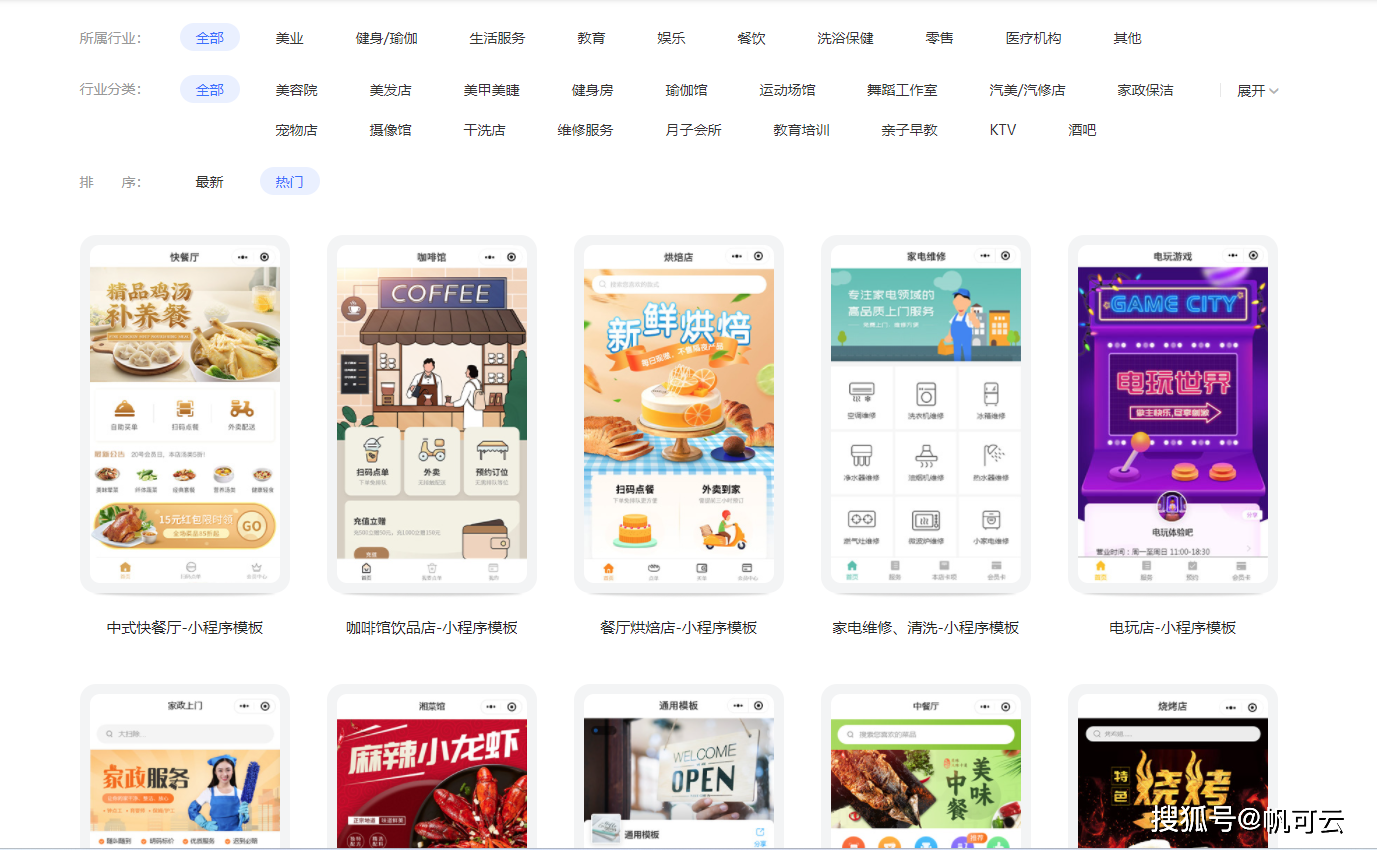Open 咖啡馆 template preview
The height and width of the screenshot is (850, 1377).
(x=432, y=414)
